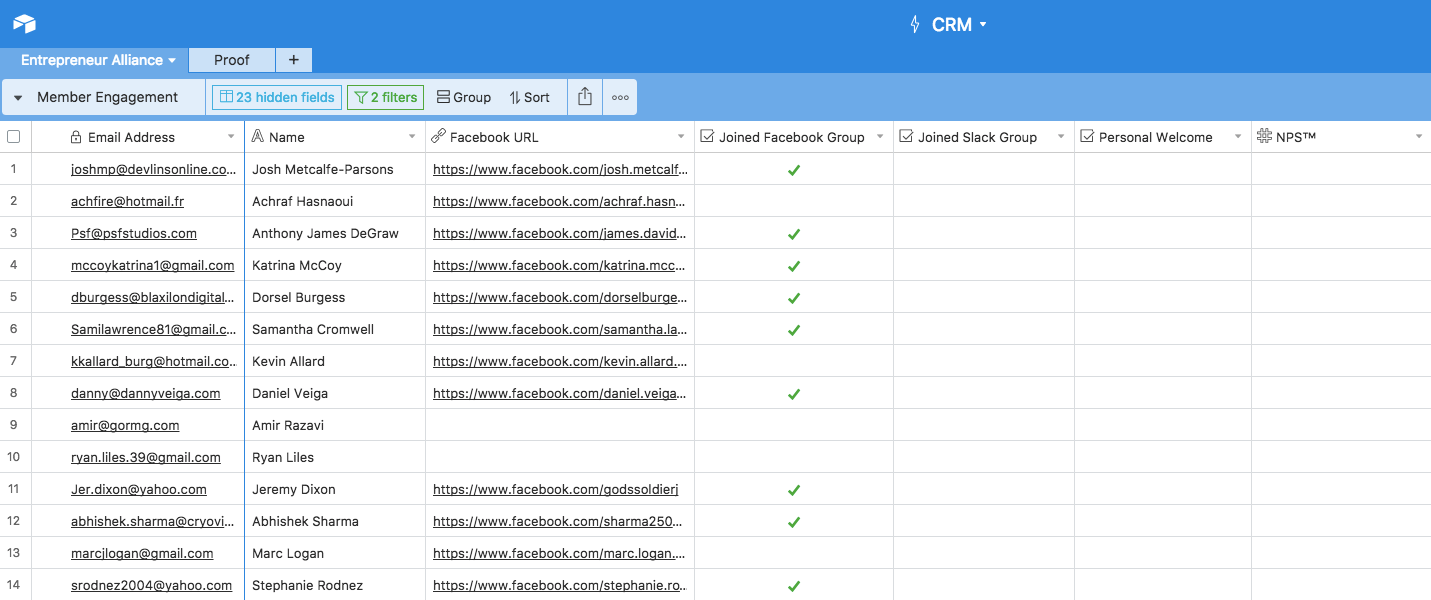Open the CRM base title dropdown

[x=958, y=25]
